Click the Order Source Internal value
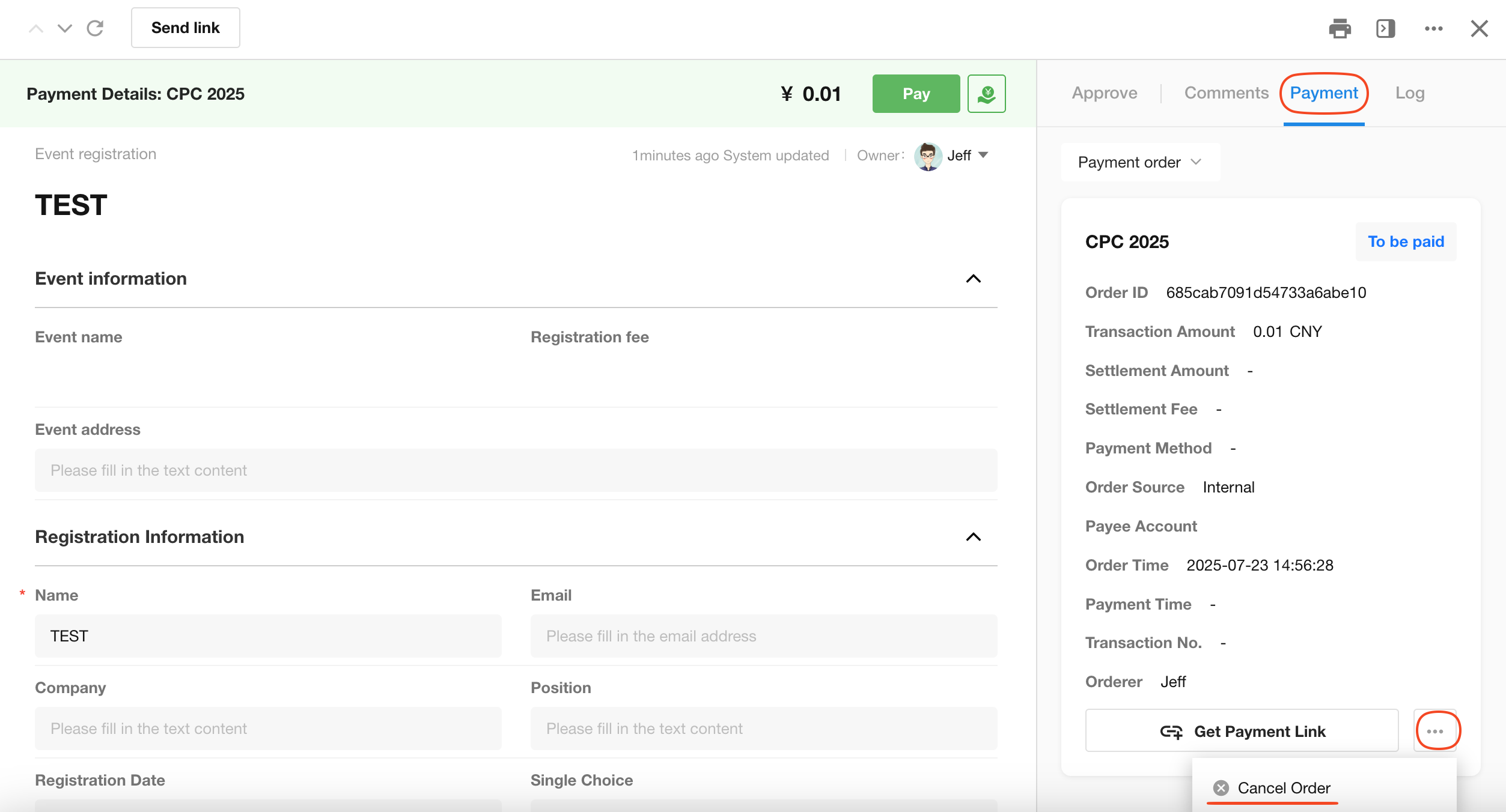Image resolution: width=1506 pixels, height=812 pixels. pos(1228,487)
